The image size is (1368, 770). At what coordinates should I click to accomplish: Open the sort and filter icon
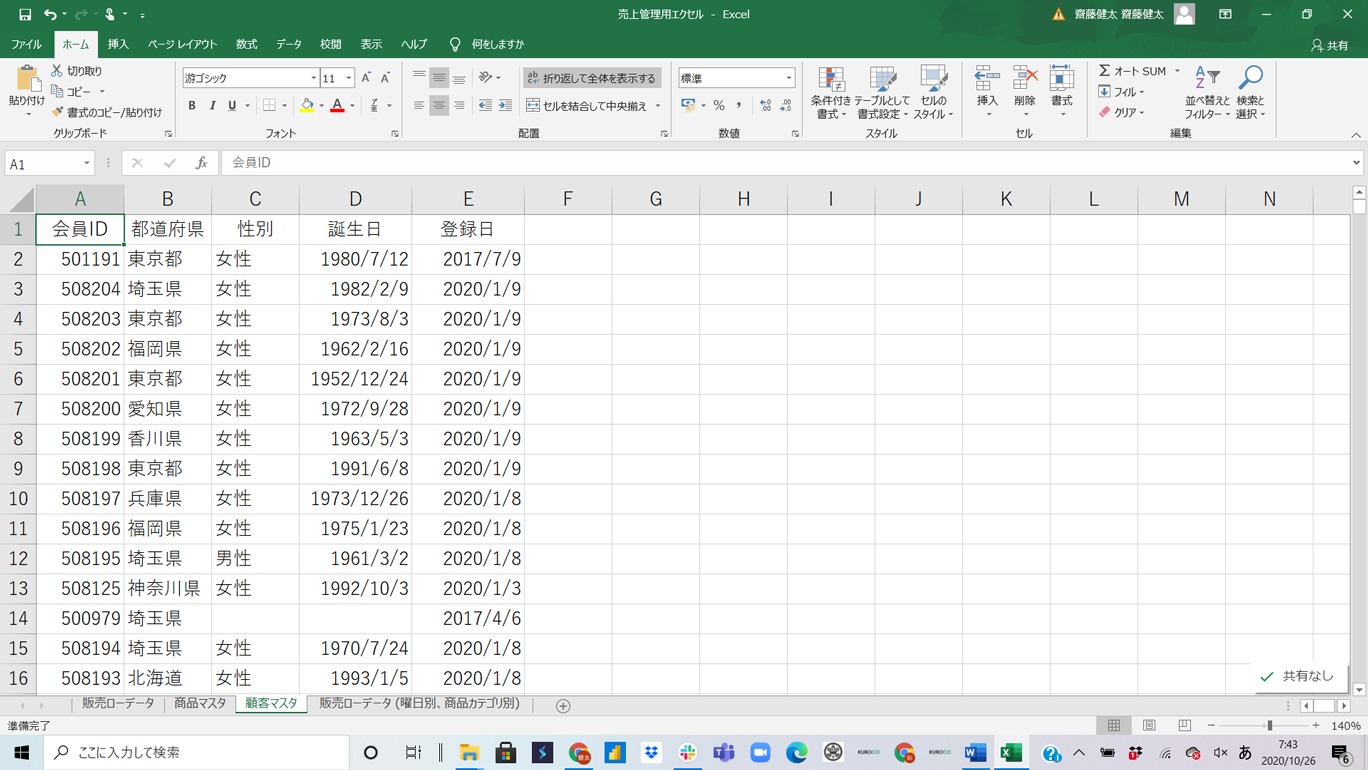pos(1207,80)
